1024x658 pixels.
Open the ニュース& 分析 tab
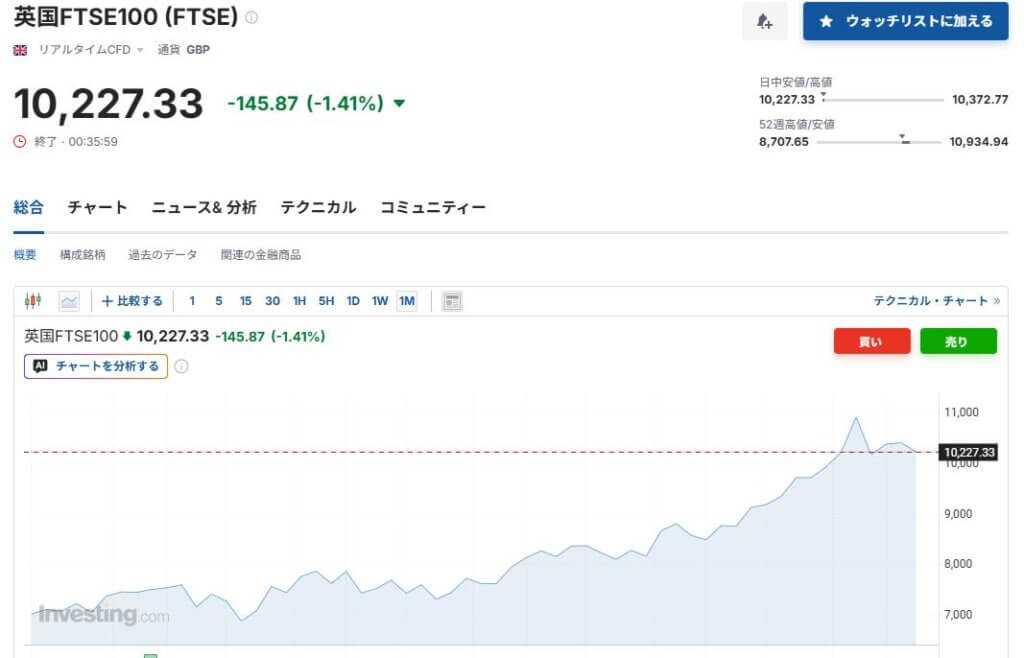click(204, 208)
